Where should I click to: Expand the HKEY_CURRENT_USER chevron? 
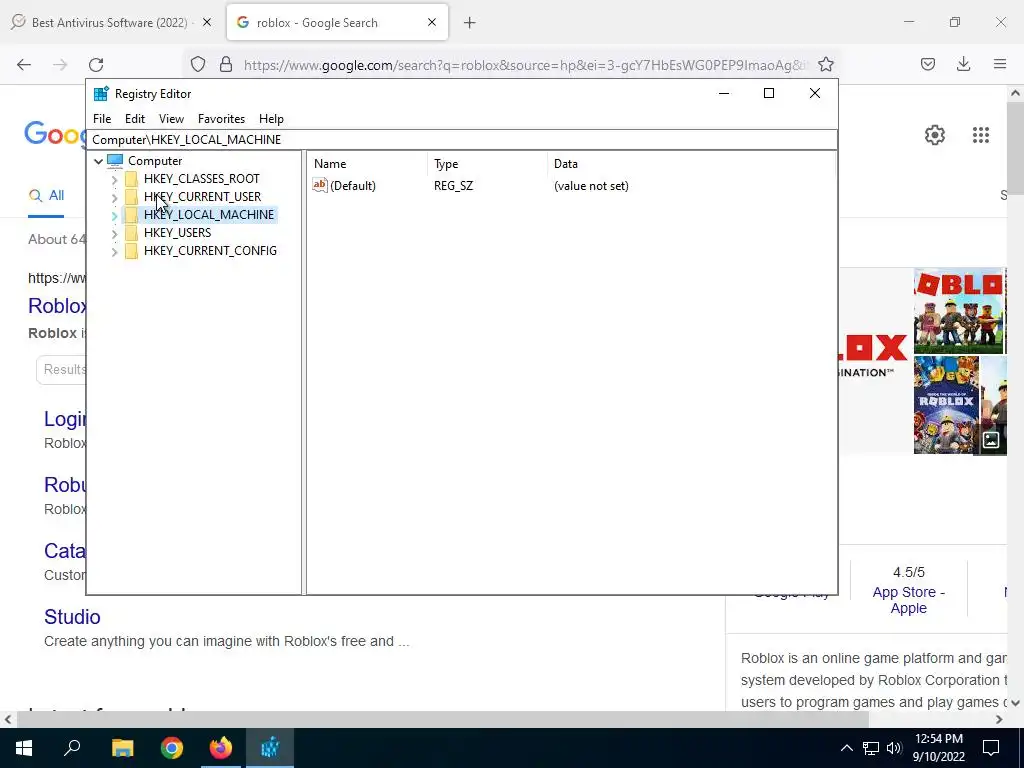pyautogui.click(x=114, y=197)
